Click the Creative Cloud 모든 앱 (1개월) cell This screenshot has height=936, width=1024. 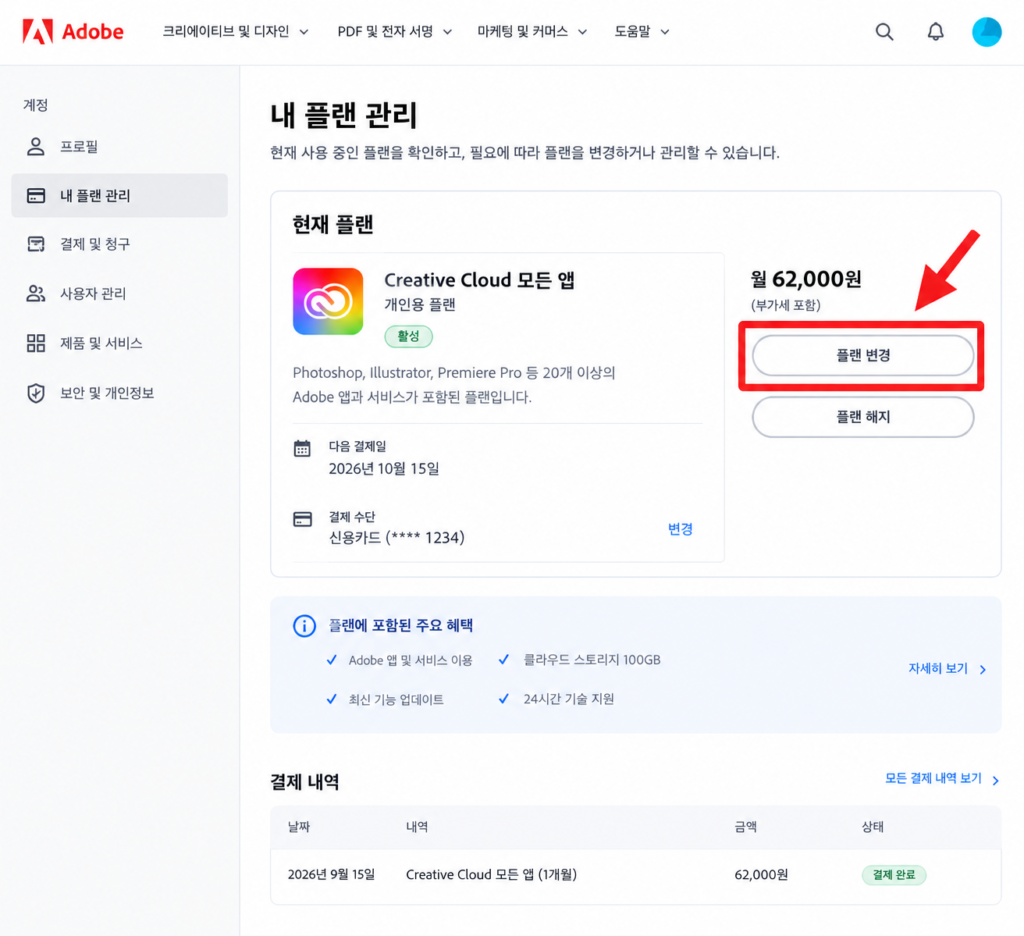(x=491, y=875)
